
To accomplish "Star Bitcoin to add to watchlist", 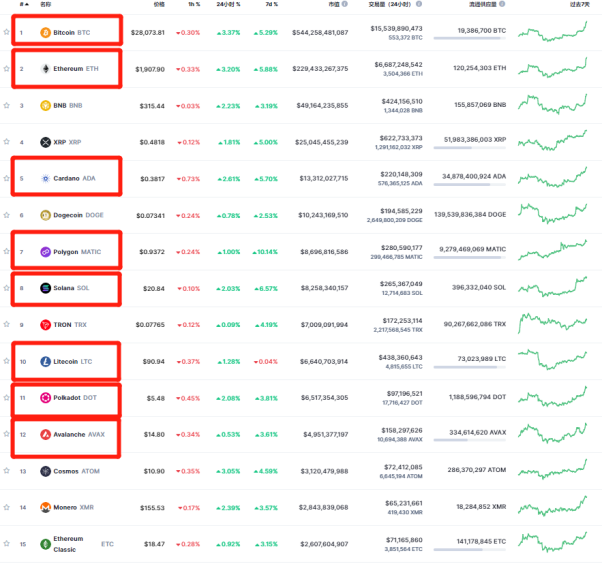I will click(7, 32).
